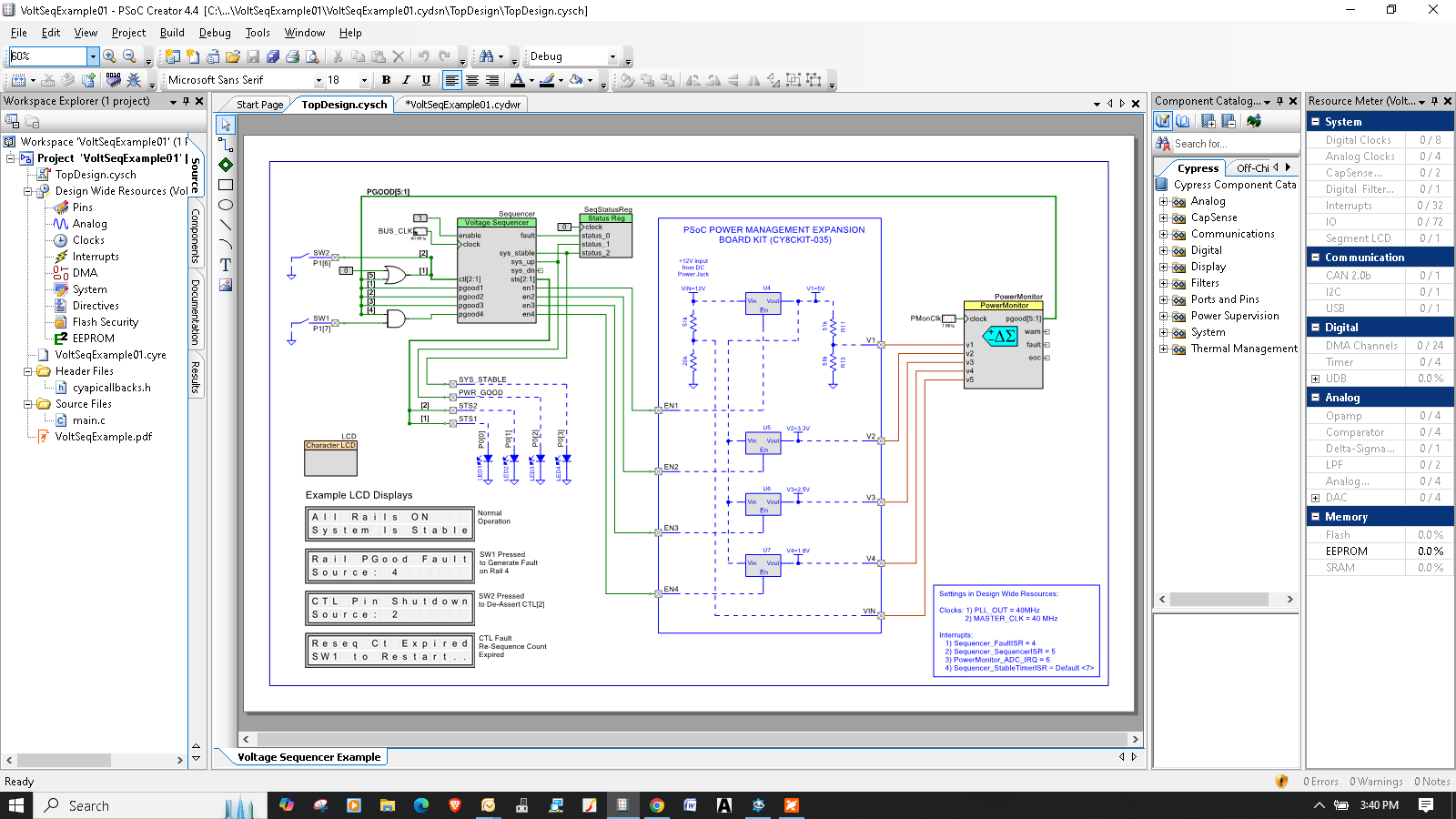Open Chrome from the Windows taskbar
1456x819 pixels.
click(657, 805)
